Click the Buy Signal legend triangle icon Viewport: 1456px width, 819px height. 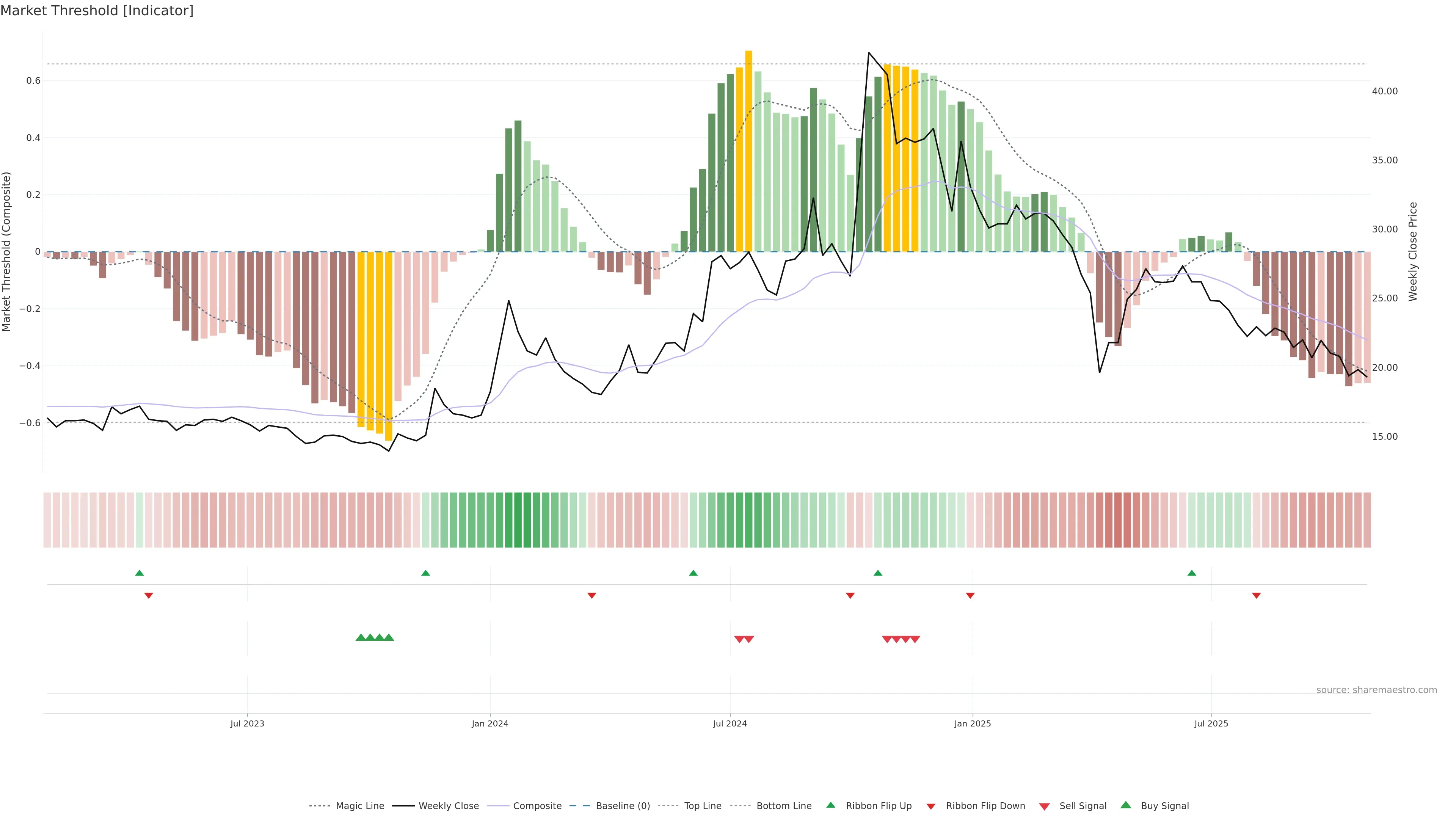coord(1125,805)
